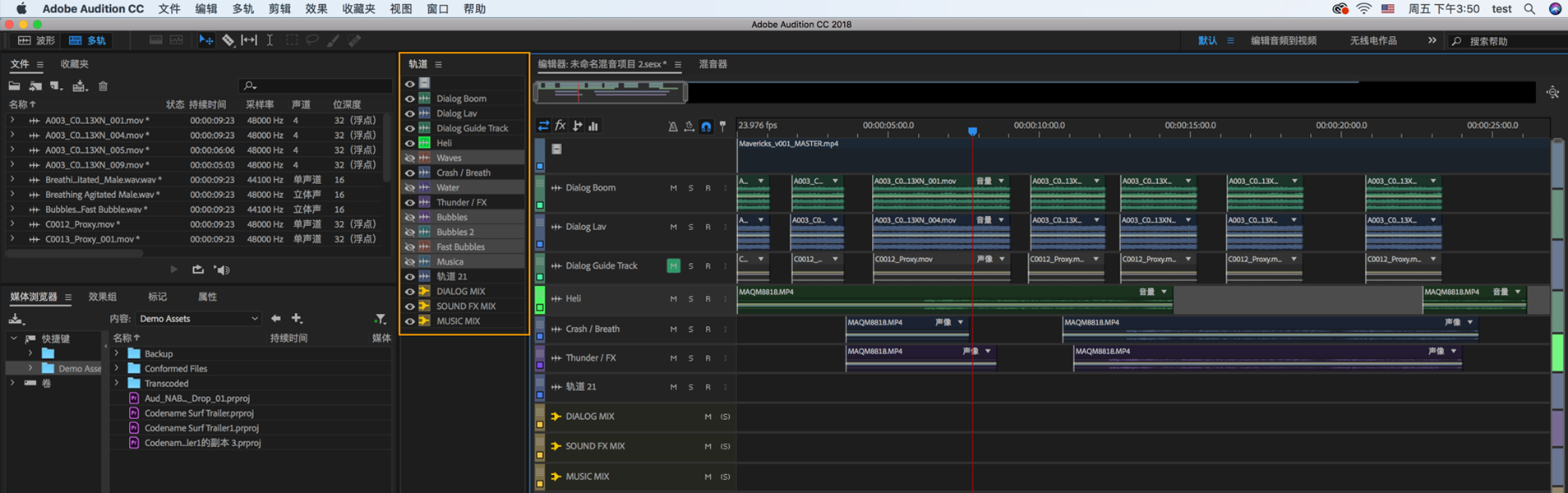Viewport: 1568px width, 493px height.
Task: Select the 无线电作品 workspace
Action: tap(1373, 40)
